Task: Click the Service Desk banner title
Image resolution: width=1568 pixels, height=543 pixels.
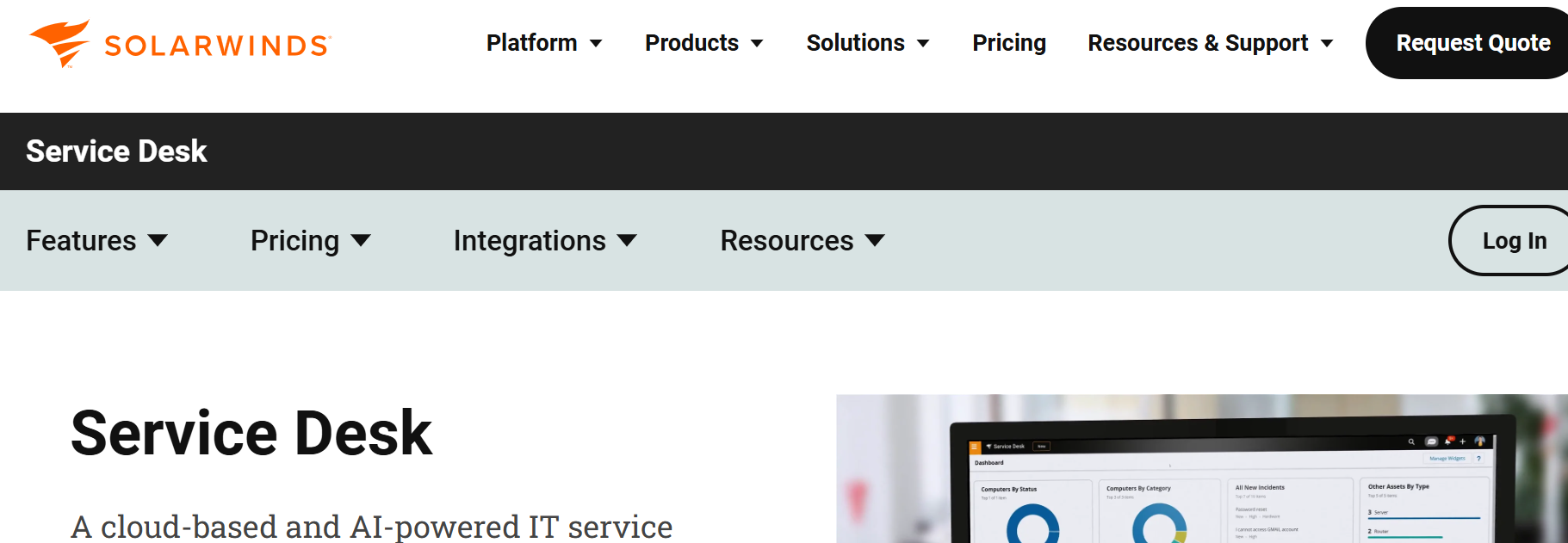Action: (x=116, y=151)
